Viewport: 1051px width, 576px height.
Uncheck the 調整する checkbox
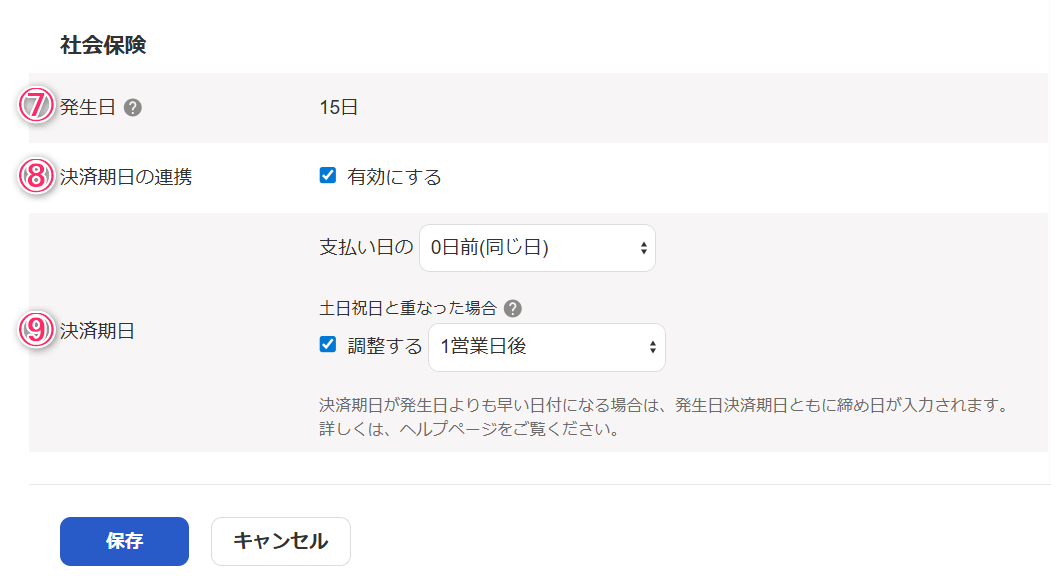[328, 345]
